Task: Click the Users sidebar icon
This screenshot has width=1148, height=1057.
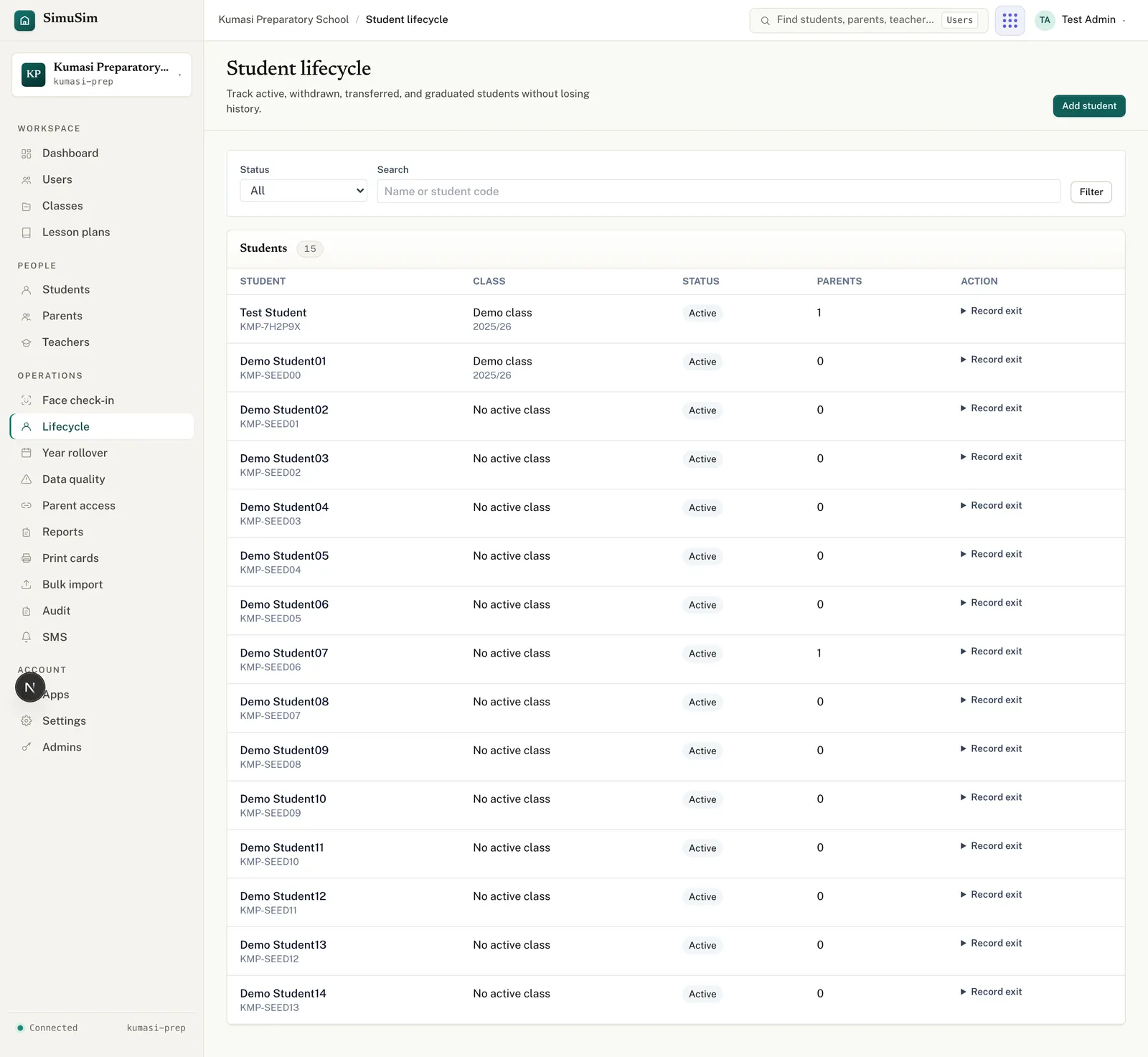Action: tap(27, 180)
